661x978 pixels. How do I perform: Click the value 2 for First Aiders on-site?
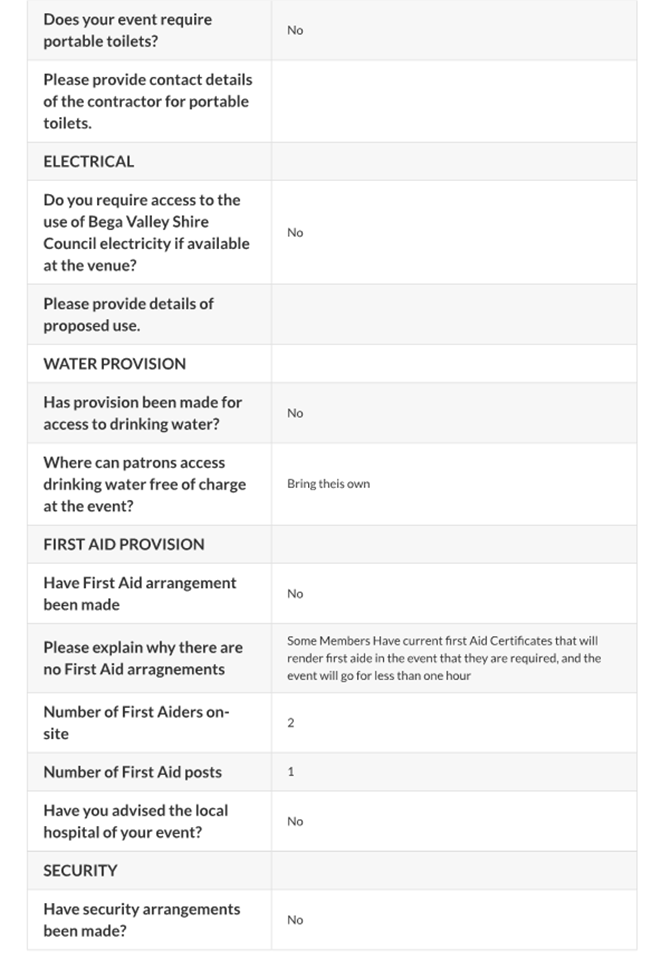tap(291, 723)
